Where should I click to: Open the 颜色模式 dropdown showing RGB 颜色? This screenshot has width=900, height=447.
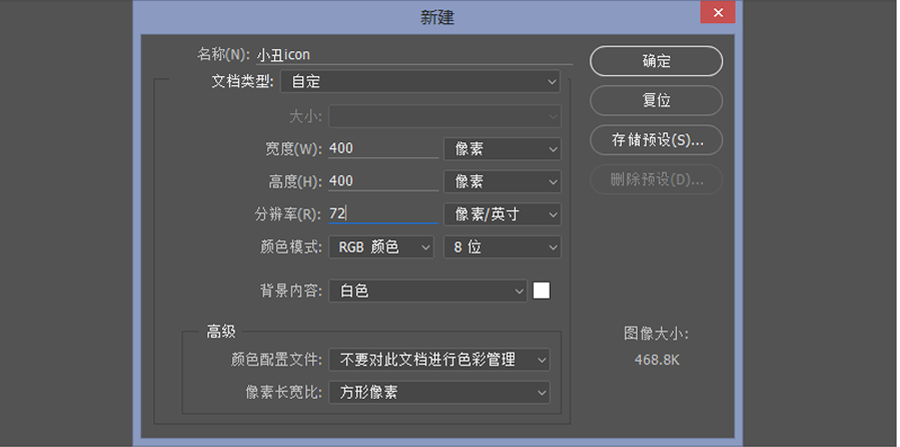coord(381,247)
